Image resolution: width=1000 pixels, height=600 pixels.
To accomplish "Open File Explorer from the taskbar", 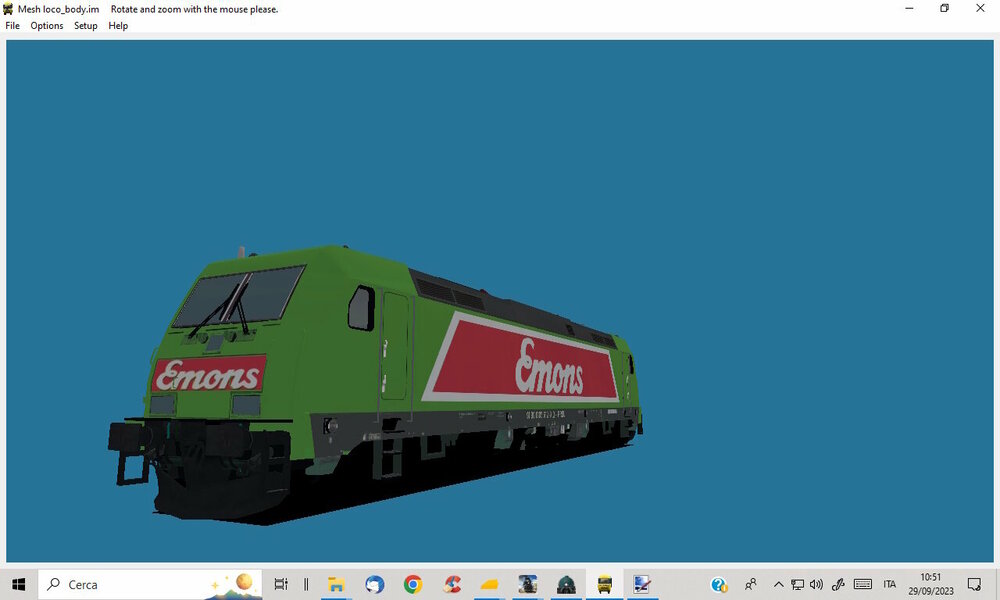I will (x=336, y=584).
